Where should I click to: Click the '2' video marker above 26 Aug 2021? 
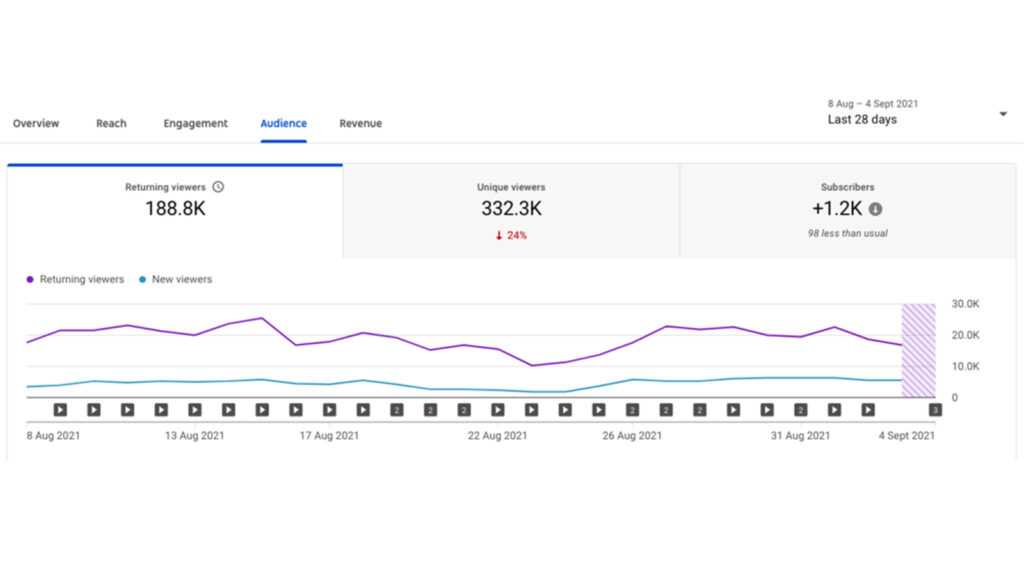632,409
